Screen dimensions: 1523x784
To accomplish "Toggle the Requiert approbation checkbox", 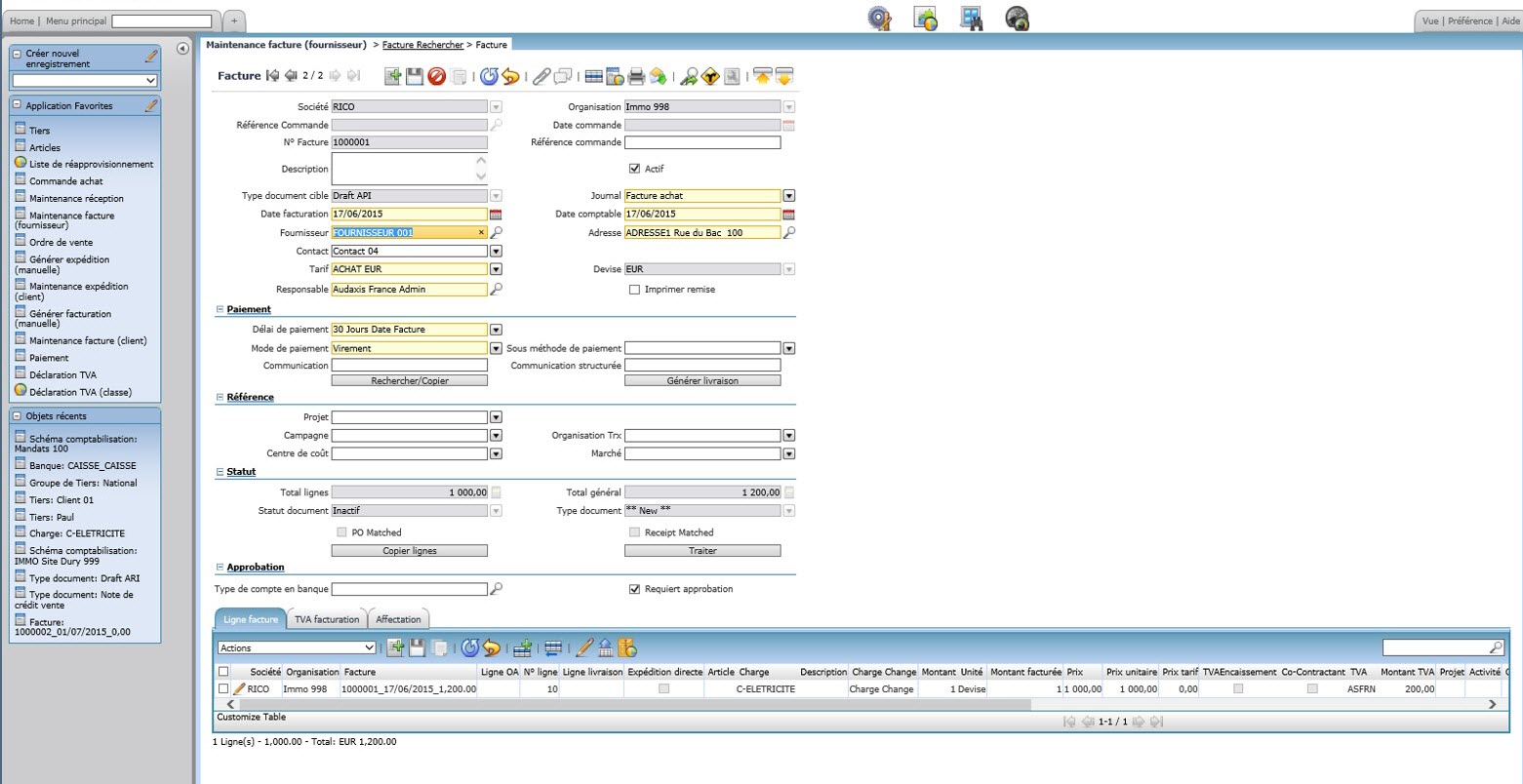I will point(635,589).
